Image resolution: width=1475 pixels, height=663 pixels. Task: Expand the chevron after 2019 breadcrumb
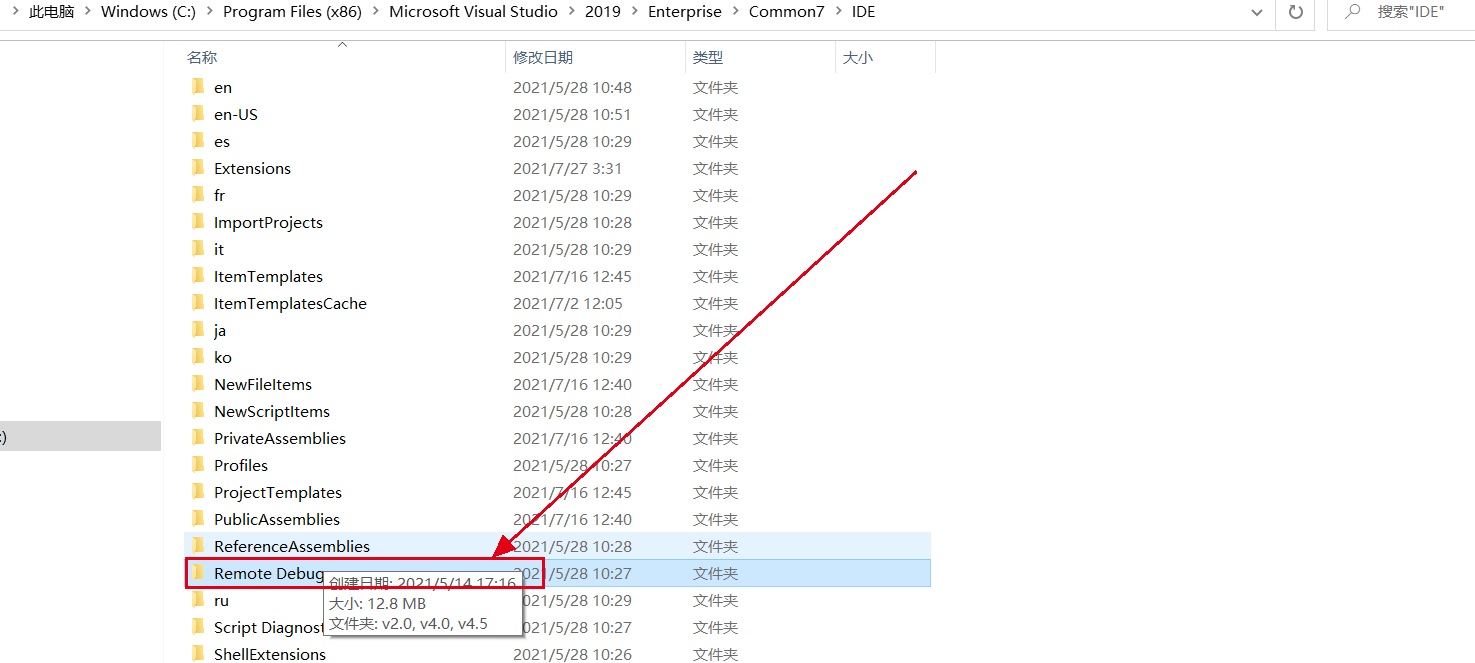pyautogui.click(x=635, y=12)
